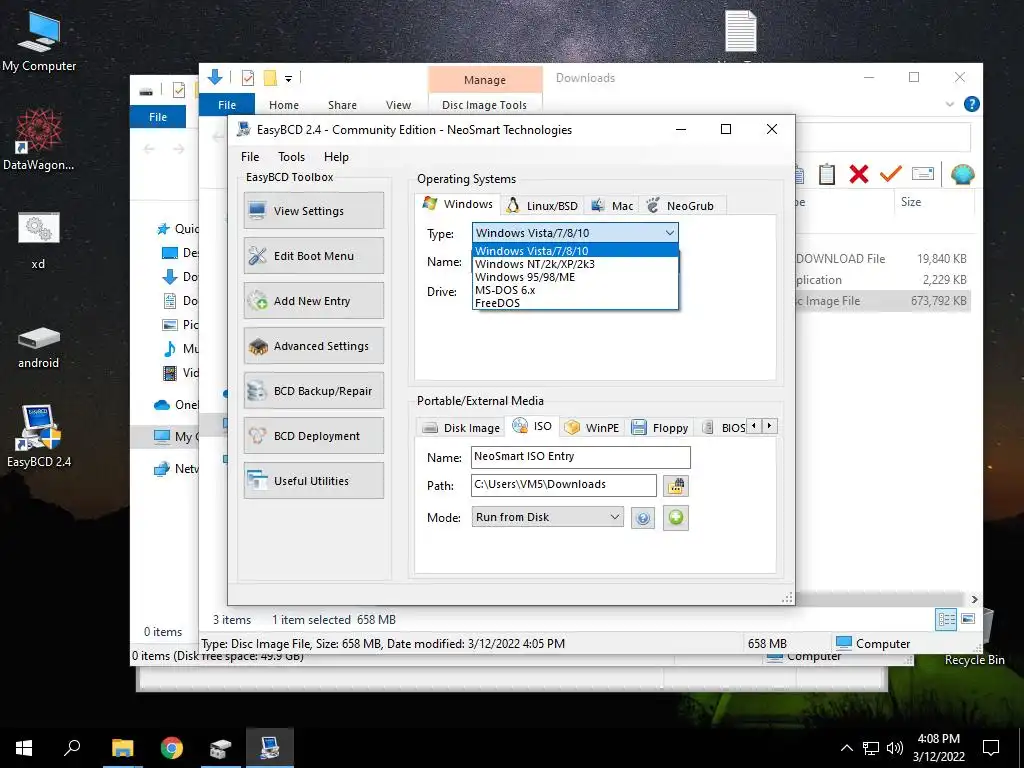This screenshot has height=768, width=1024.
Task: Switch to Linux/BSD tab
Action: [542, 206]
